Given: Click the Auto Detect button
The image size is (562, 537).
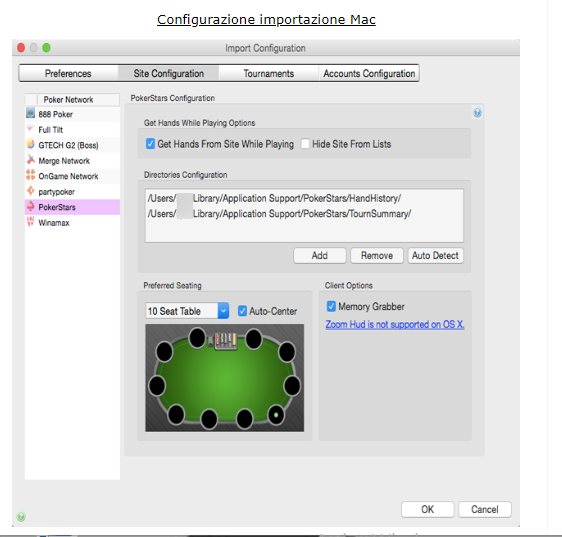Looking at the screenshot, I should [x=435, y=256].
